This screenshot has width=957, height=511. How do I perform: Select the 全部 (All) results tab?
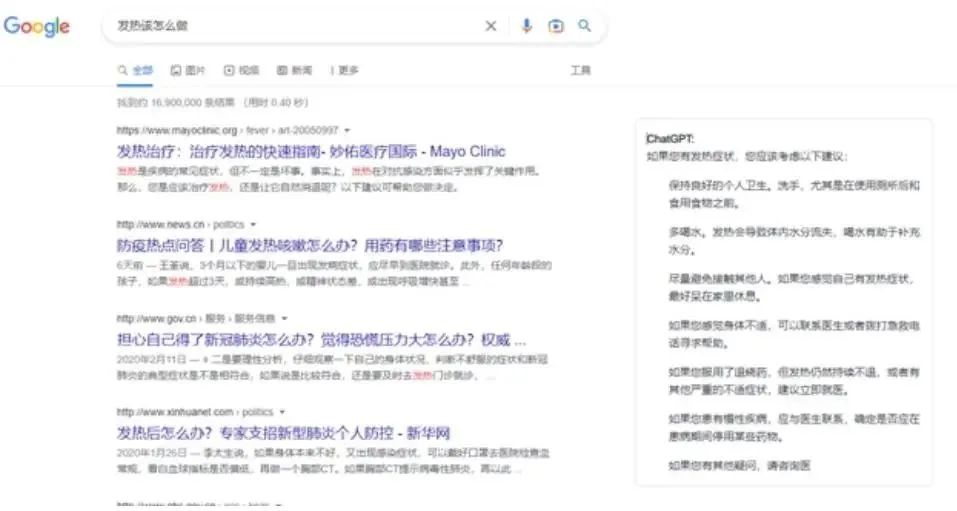(x=136, y=71)
